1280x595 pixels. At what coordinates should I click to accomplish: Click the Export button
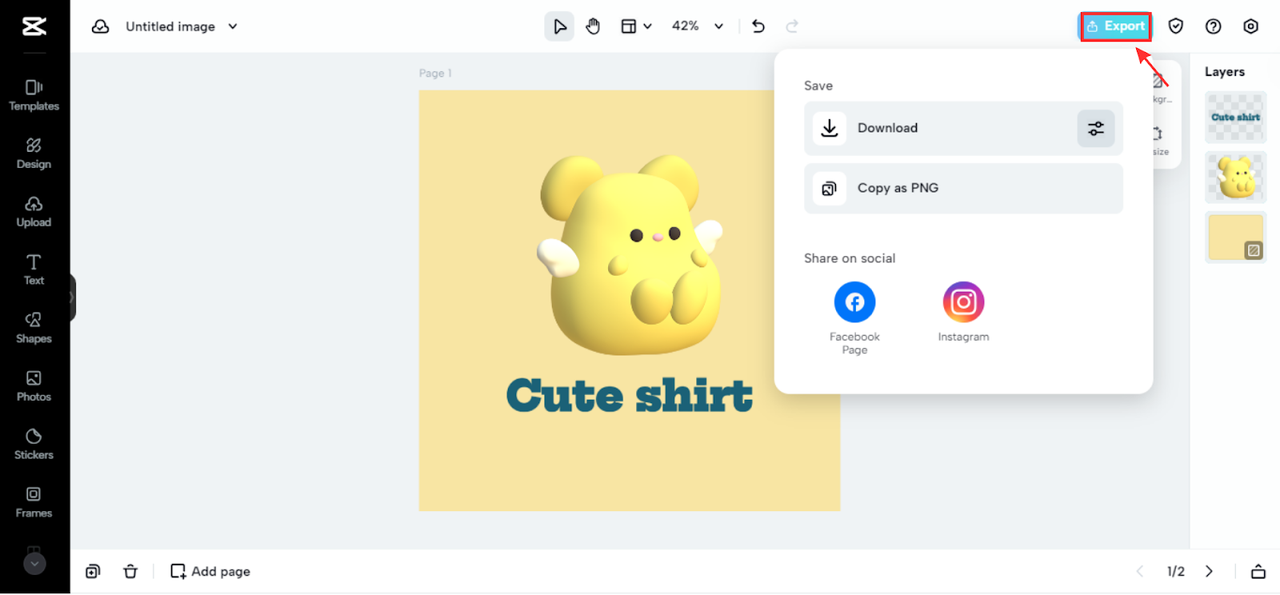click(1116, 27)
